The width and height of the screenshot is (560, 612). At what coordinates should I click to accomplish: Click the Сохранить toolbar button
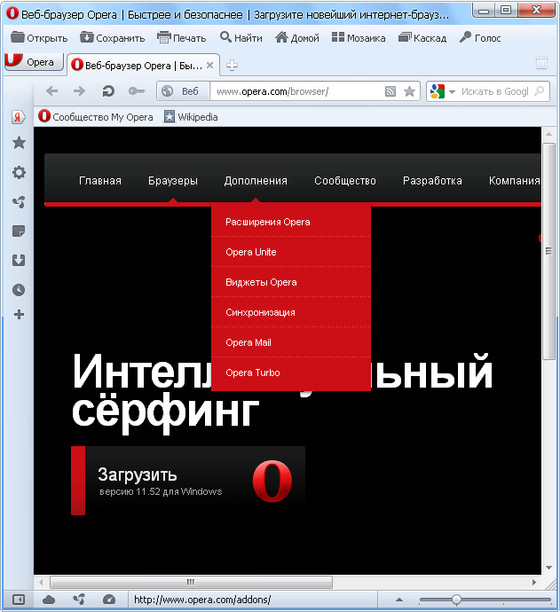(112, 38)
